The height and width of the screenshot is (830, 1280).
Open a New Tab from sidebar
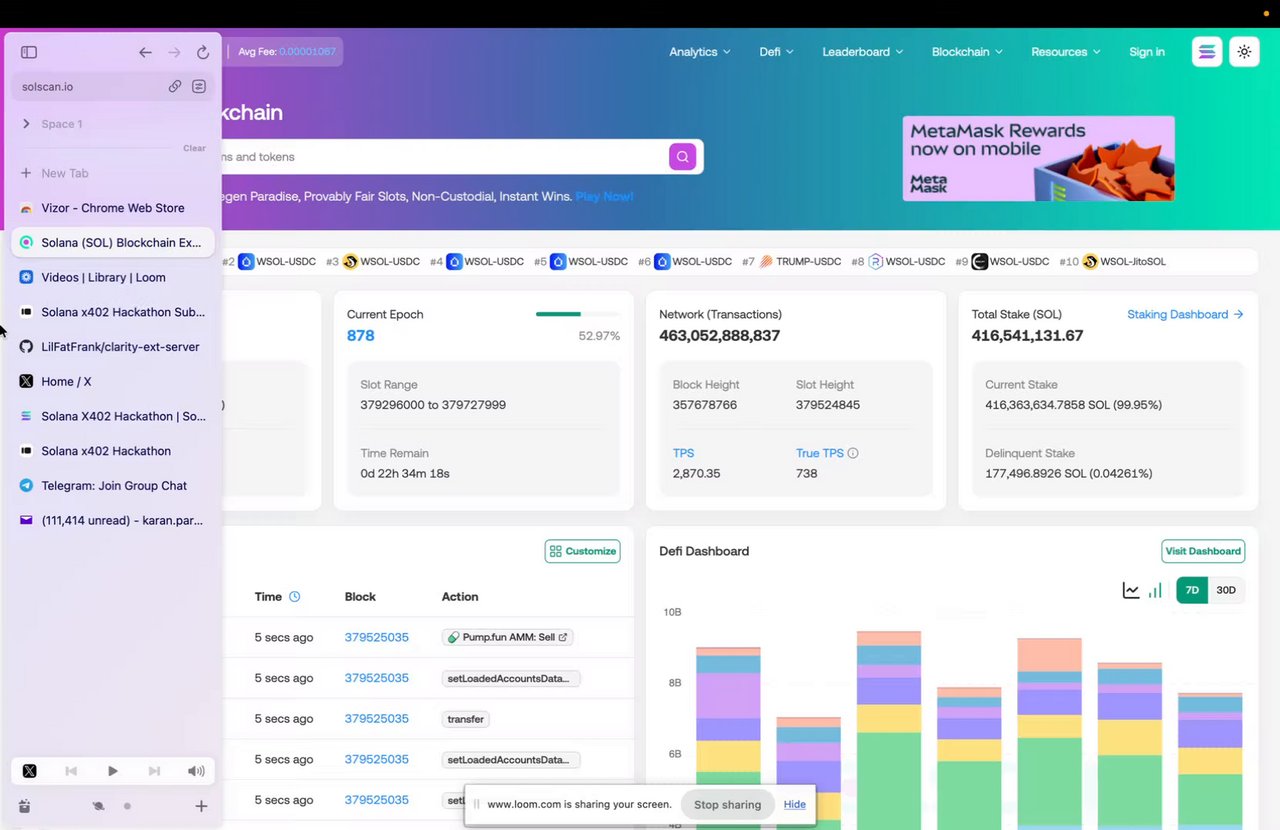(x=112, y=173)
